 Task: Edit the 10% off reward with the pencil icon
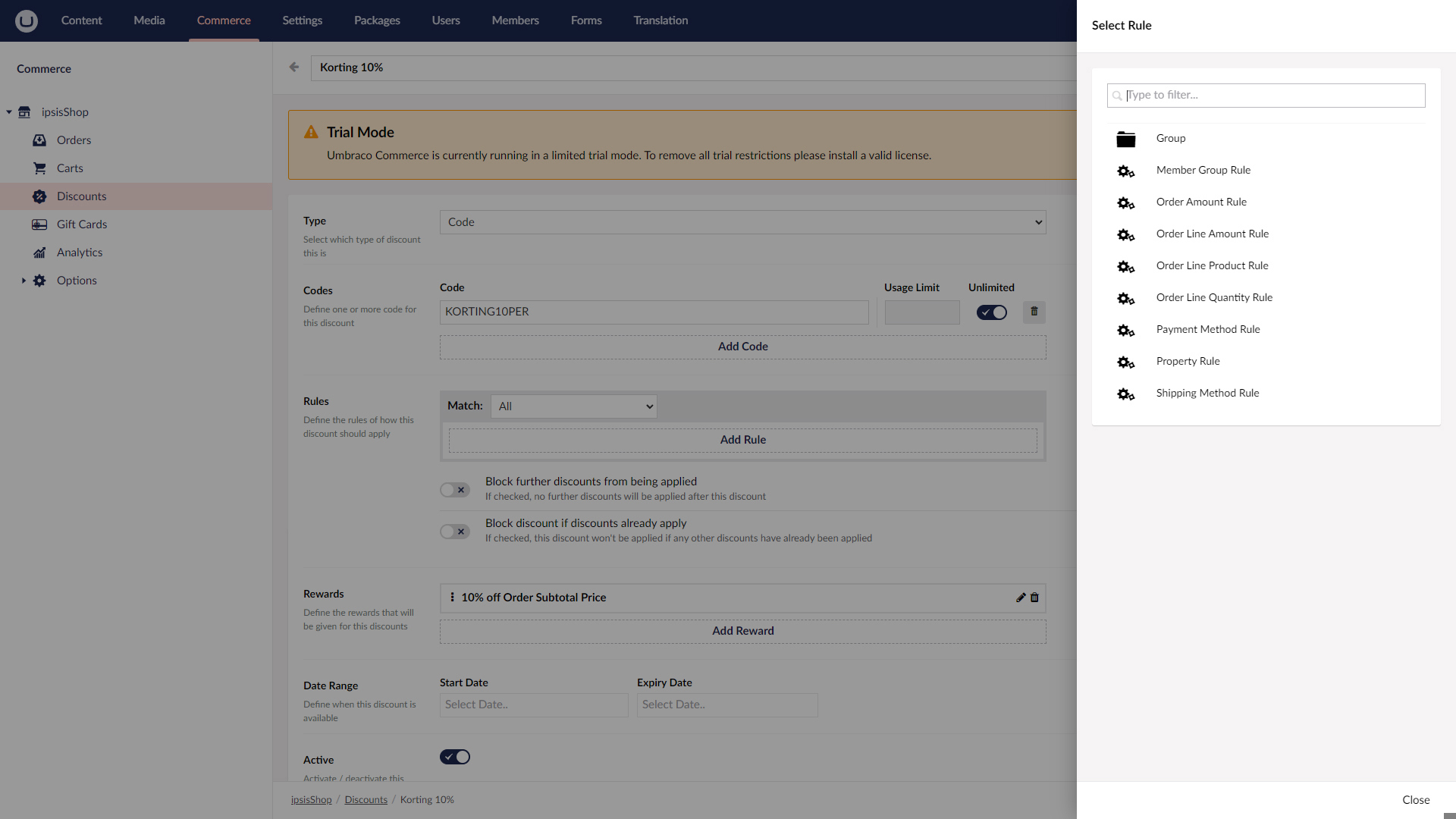pyautogui.click(x=1021, y=598)
